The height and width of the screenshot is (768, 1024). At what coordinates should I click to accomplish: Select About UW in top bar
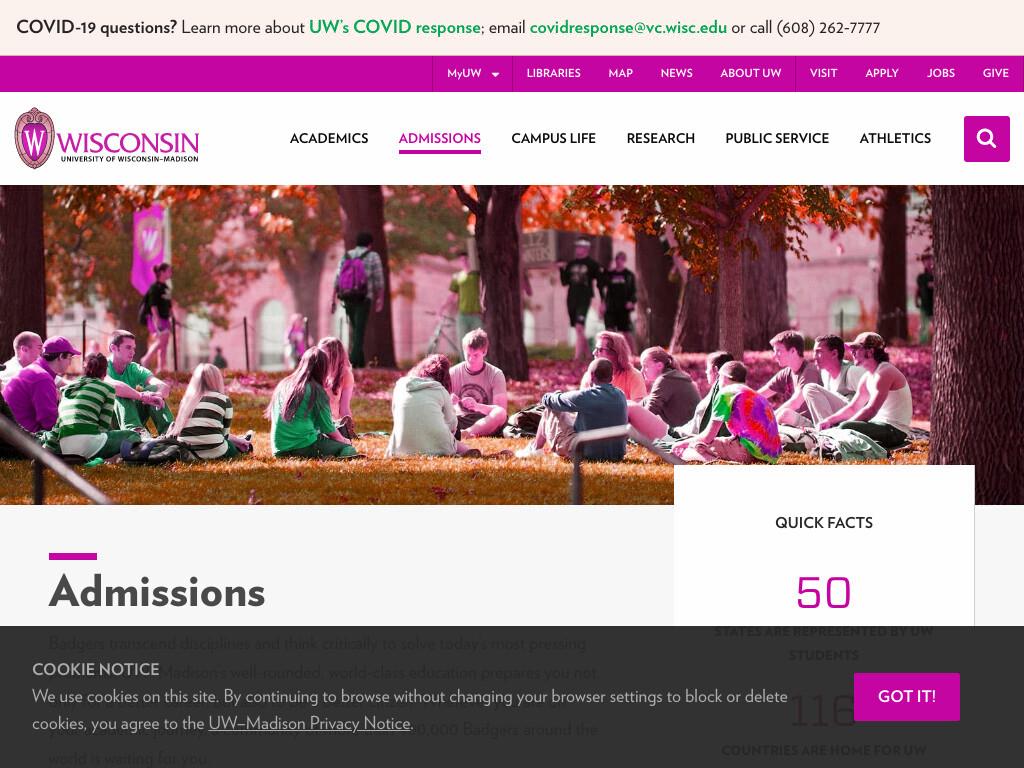click(x=750, y=73)
